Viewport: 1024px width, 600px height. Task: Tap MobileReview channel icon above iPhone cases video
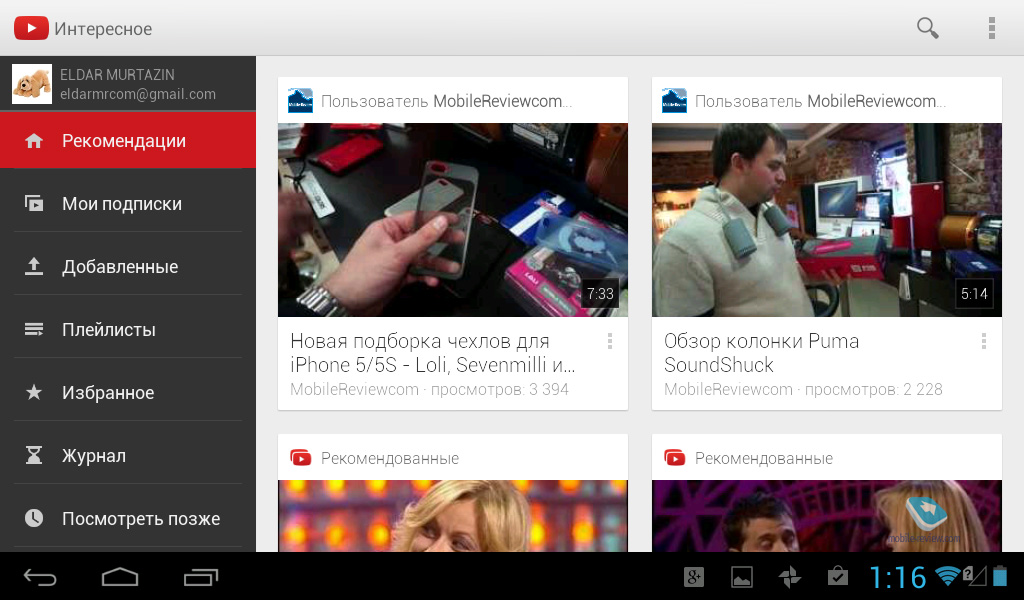pyautogui.click(x=300, y=101)
